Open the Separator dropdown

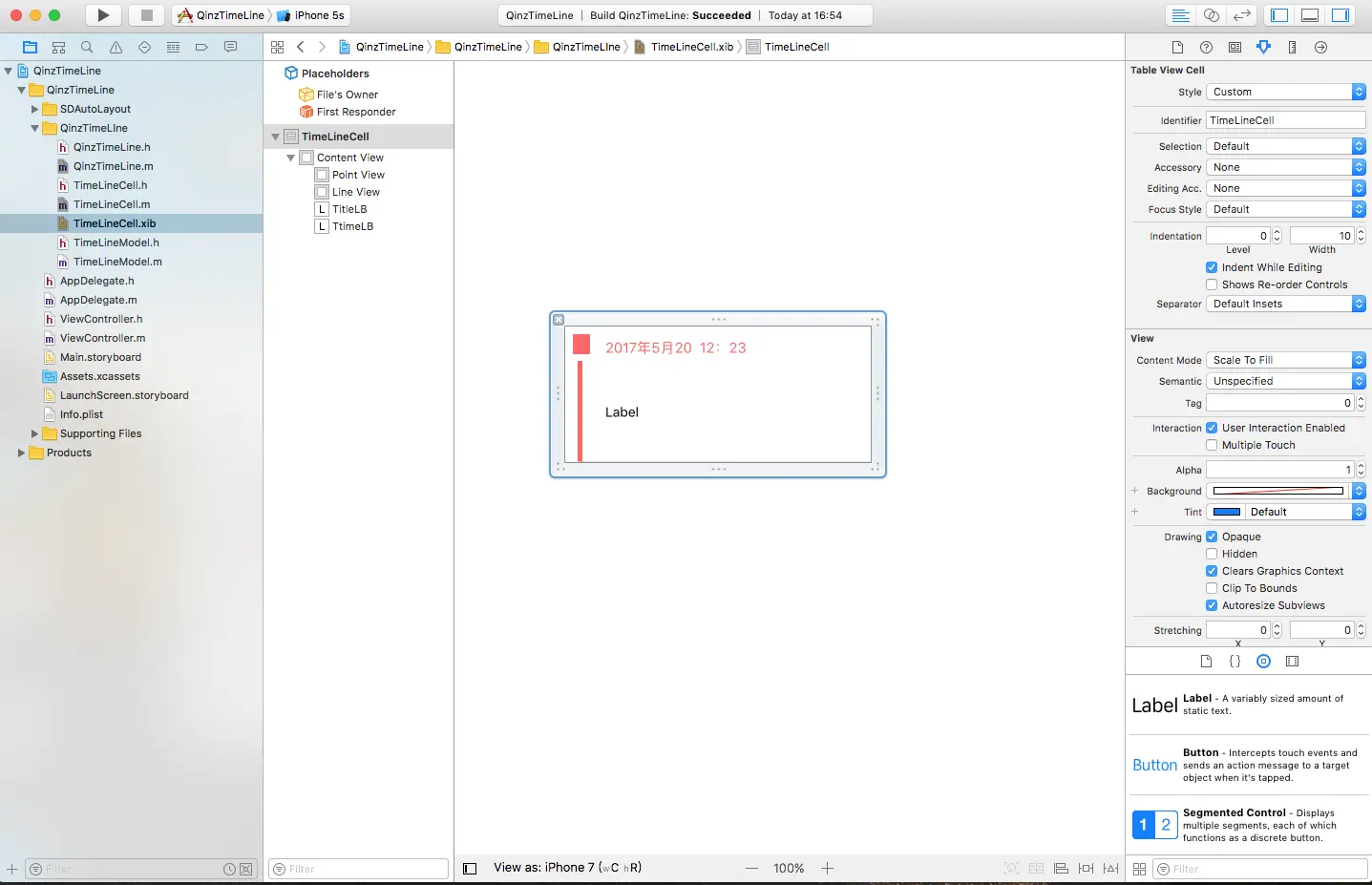pyautogui.click(x=1286, y=304)
